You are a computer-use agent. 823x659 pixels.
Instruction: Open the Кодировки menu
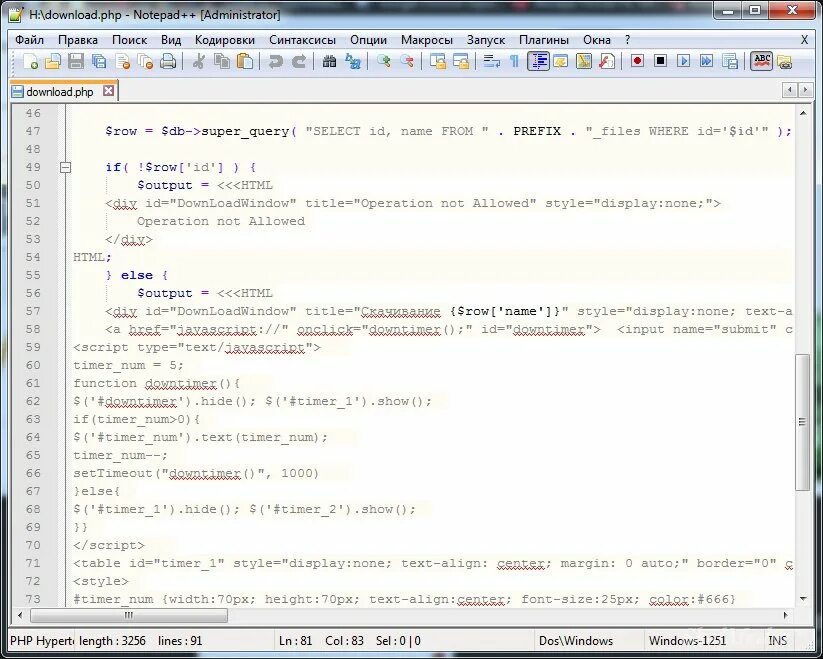coord(225,40)
